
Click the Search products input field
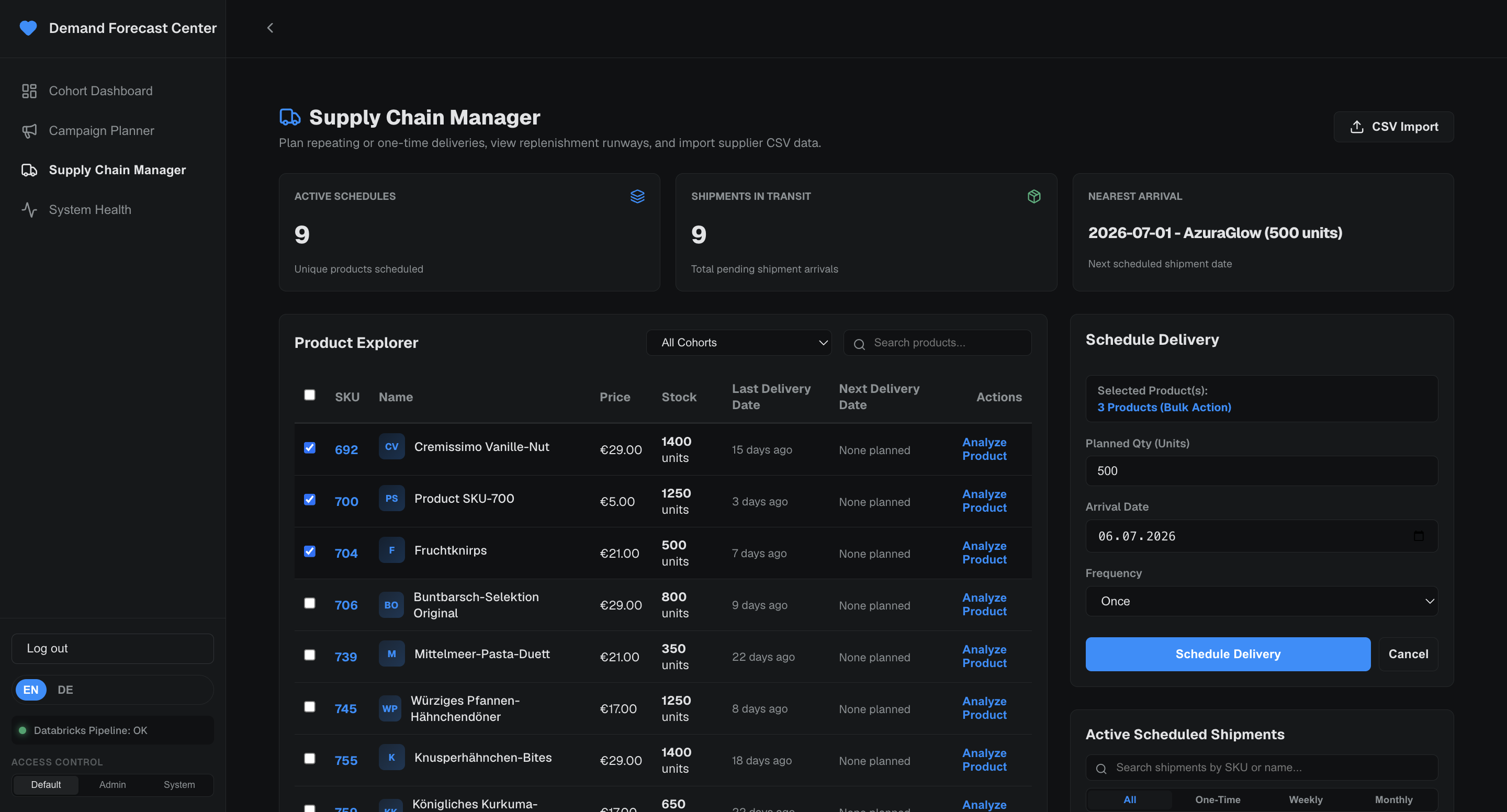click(x=937, y=342)
